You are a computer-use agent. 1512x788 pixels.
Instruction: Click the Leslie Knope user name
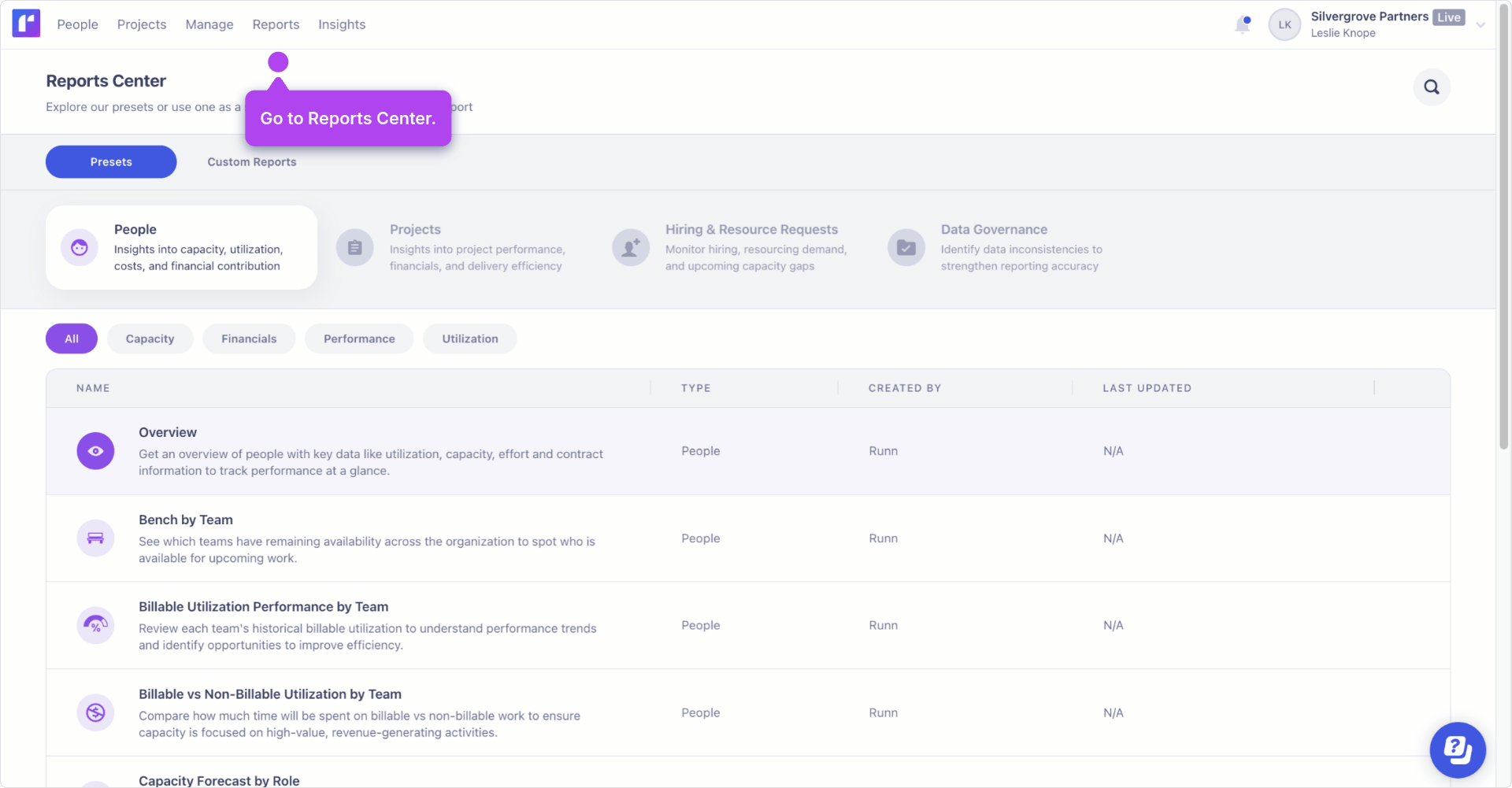click(1343, 33)
